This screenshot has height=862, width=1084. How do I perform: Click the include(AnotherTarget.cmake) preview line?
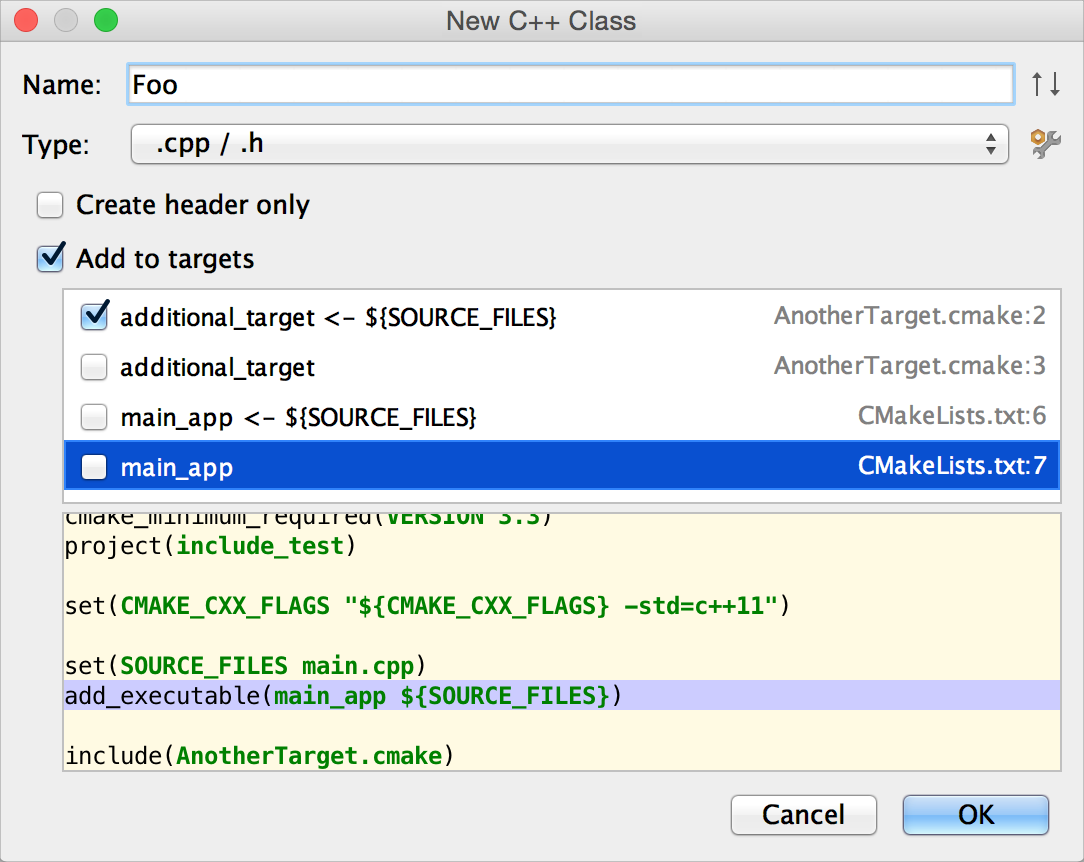[x=259, y=756]
